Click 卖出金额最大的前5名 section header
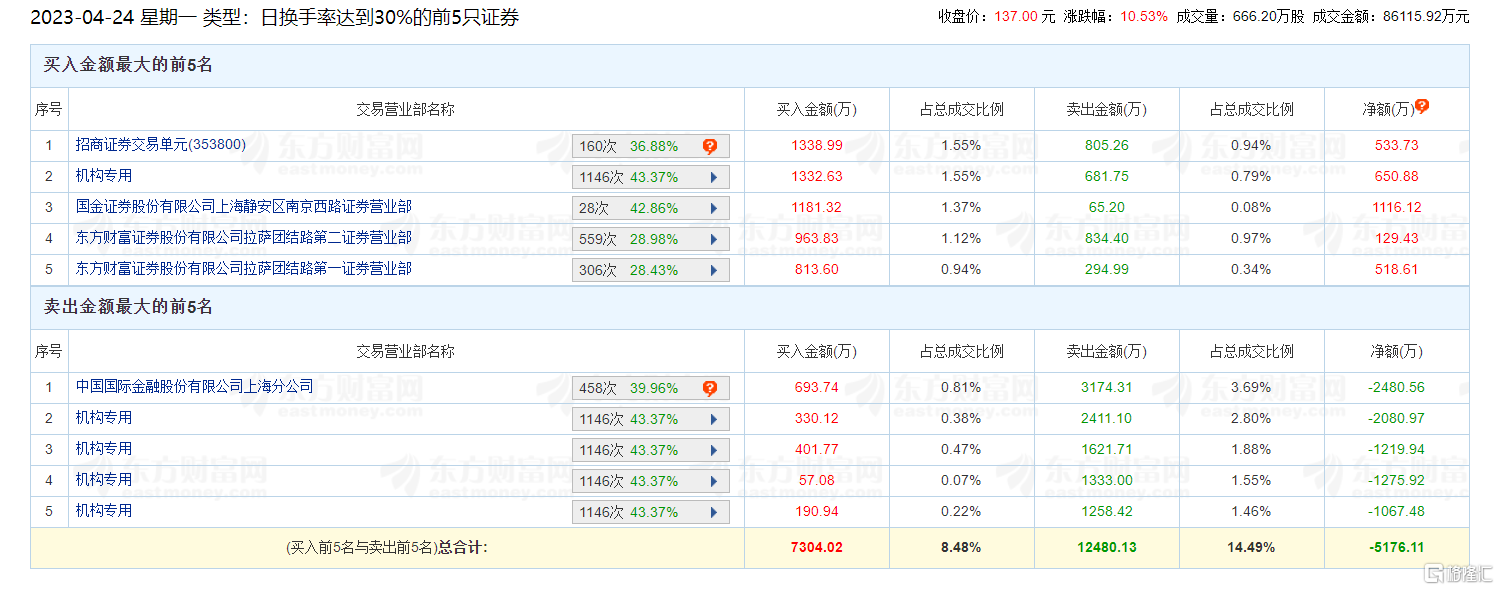Viewport: 1499px width, 590px height. [x=128, y=307]
